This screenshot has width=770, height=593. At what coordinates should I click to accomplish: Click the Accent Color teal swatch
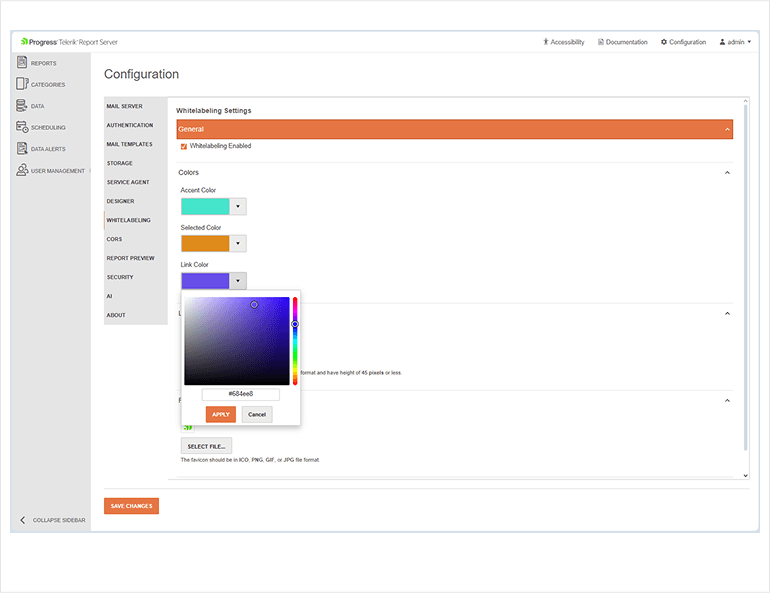tap(205, 207)
